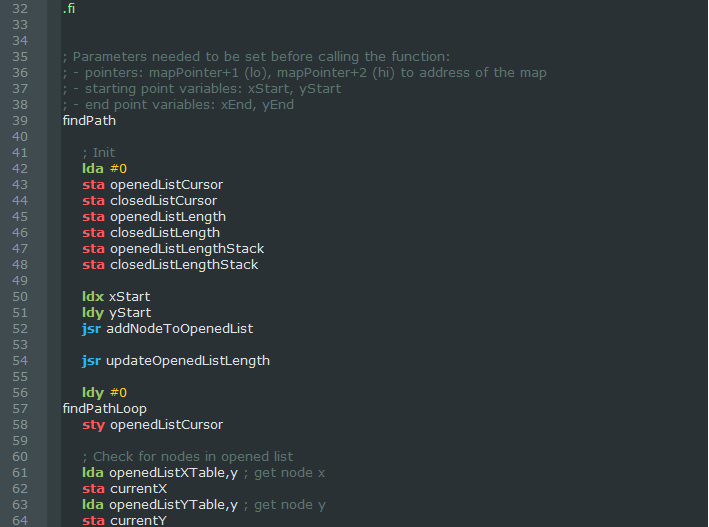Click the .fi directive at the top
Image resolution: width=709 pixels, height=527 pixels.
pos(69,8)
